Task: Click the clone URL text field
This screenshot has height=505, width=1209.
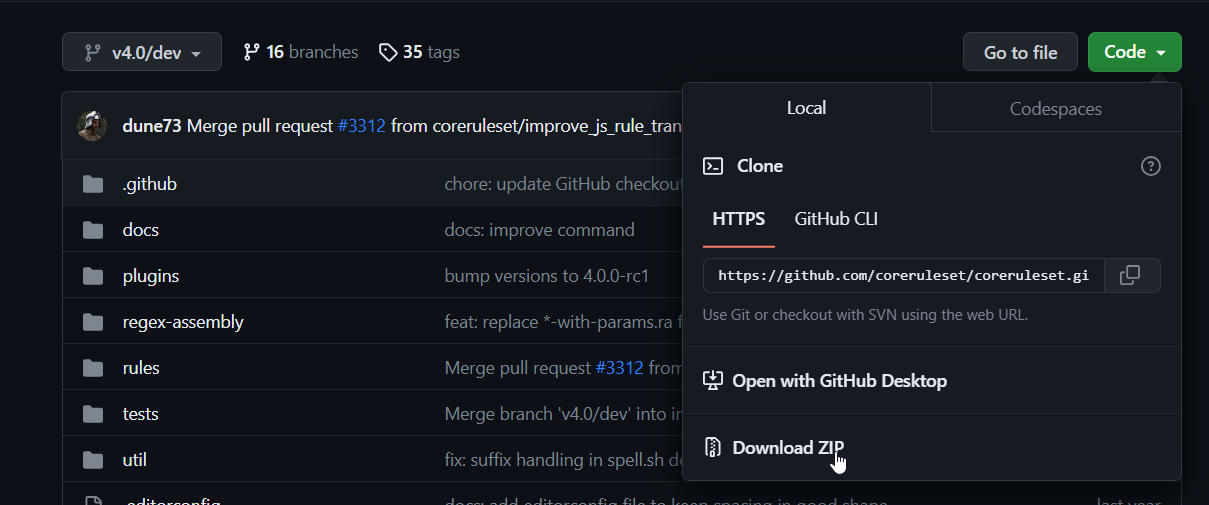Action: (x=903, y=275)
